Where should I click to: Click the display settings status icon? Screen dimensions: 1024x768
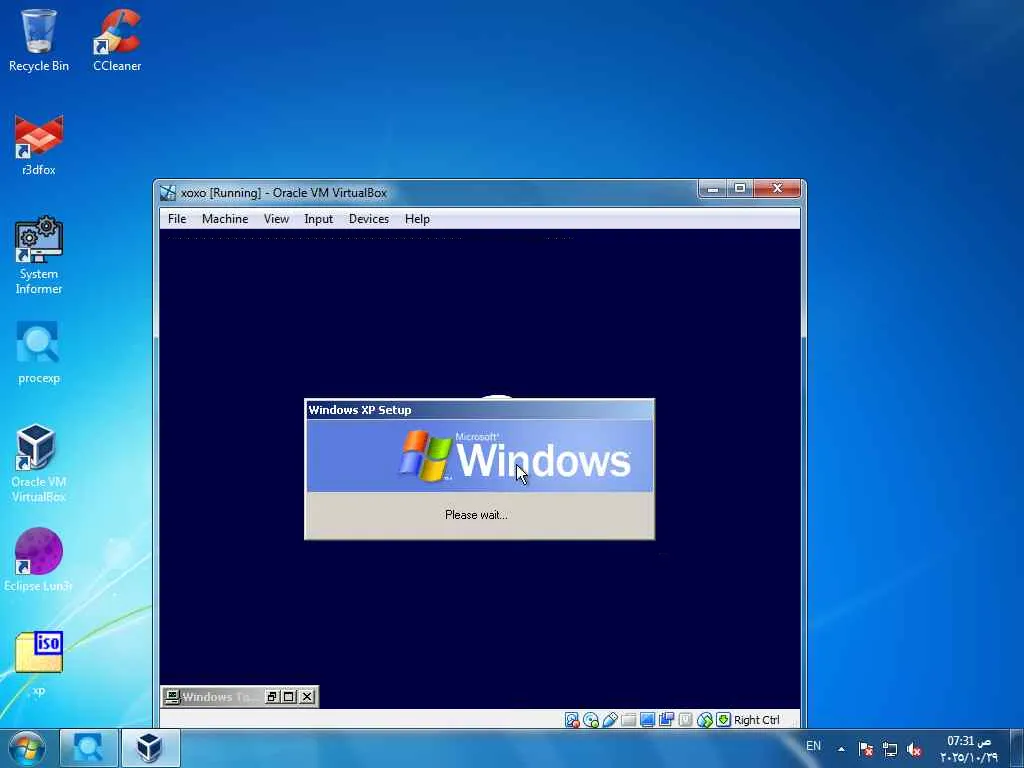point(647,720)
